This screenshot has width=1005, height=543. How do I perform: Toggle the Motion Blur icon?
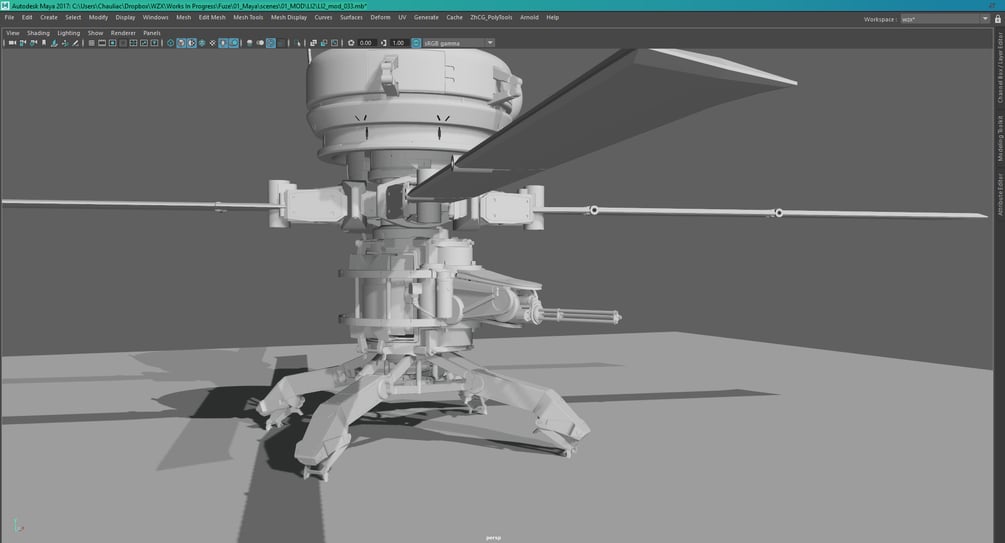tap(260, 43)
